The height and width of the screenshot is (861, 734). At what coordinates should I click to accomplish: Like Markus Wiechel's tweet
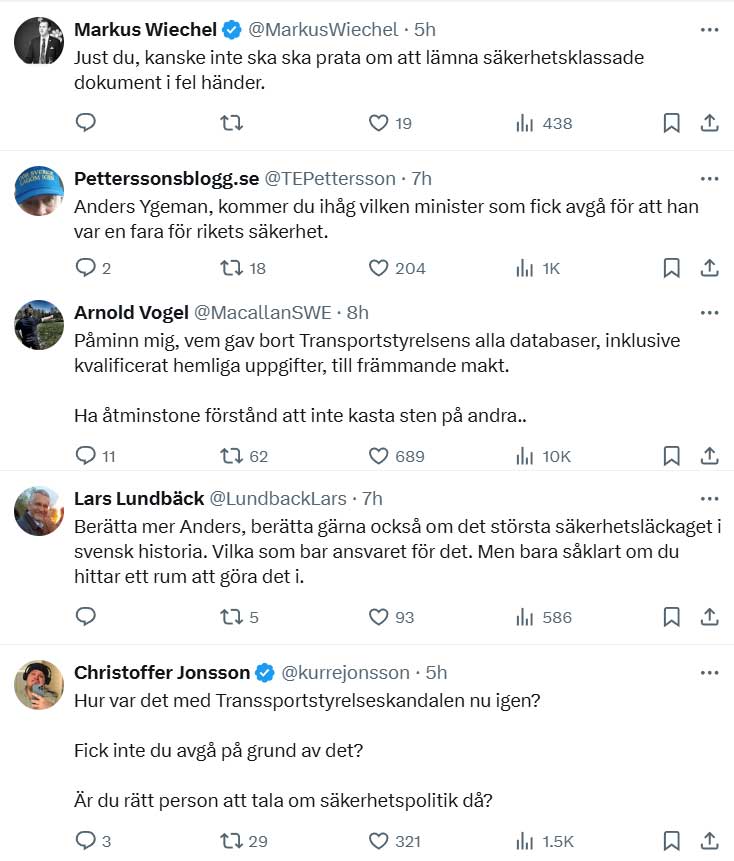378,123
